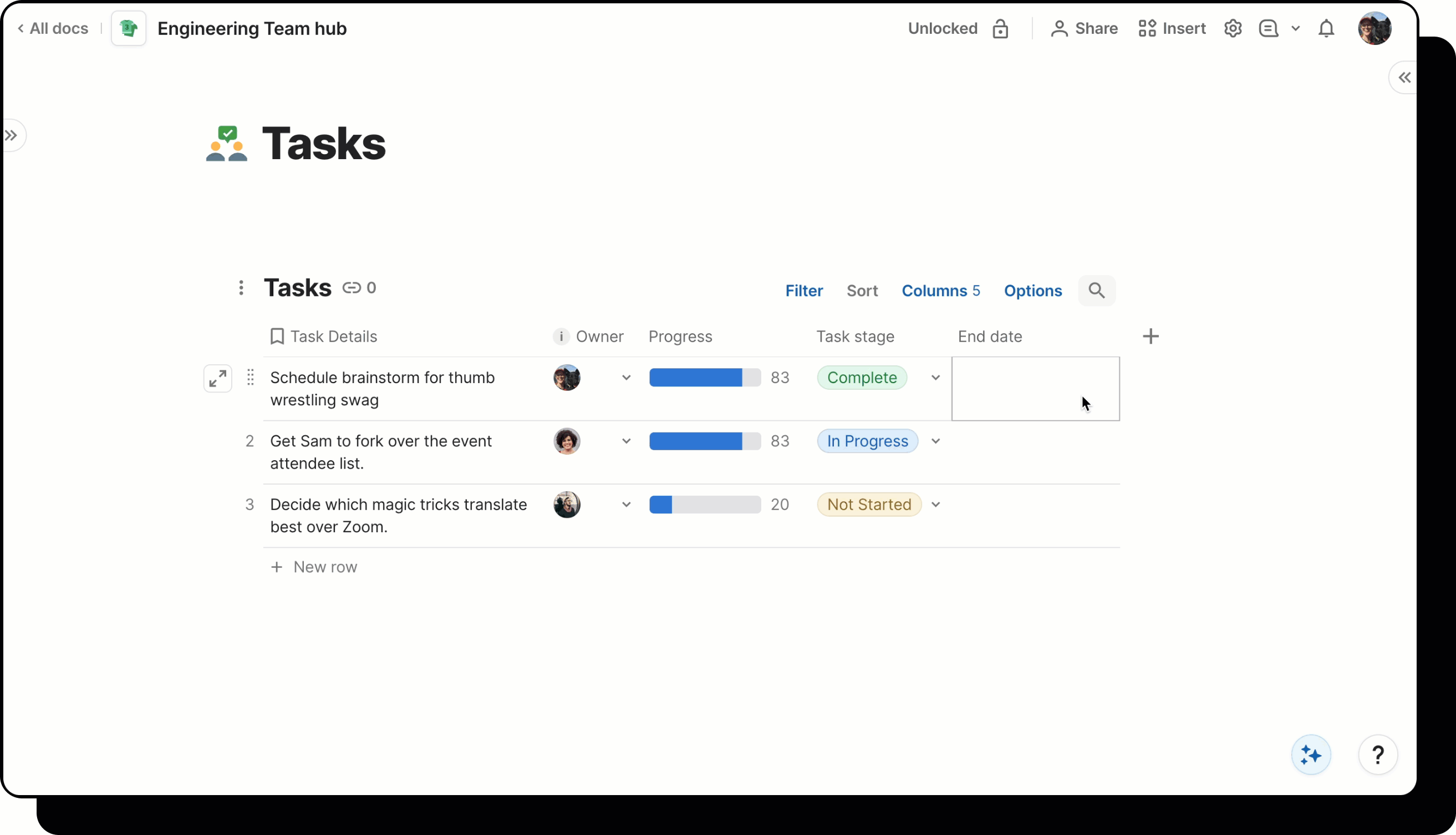Add a new column with plus icon
This screenshot has width=1456, height=835.
coord(1150,337)
